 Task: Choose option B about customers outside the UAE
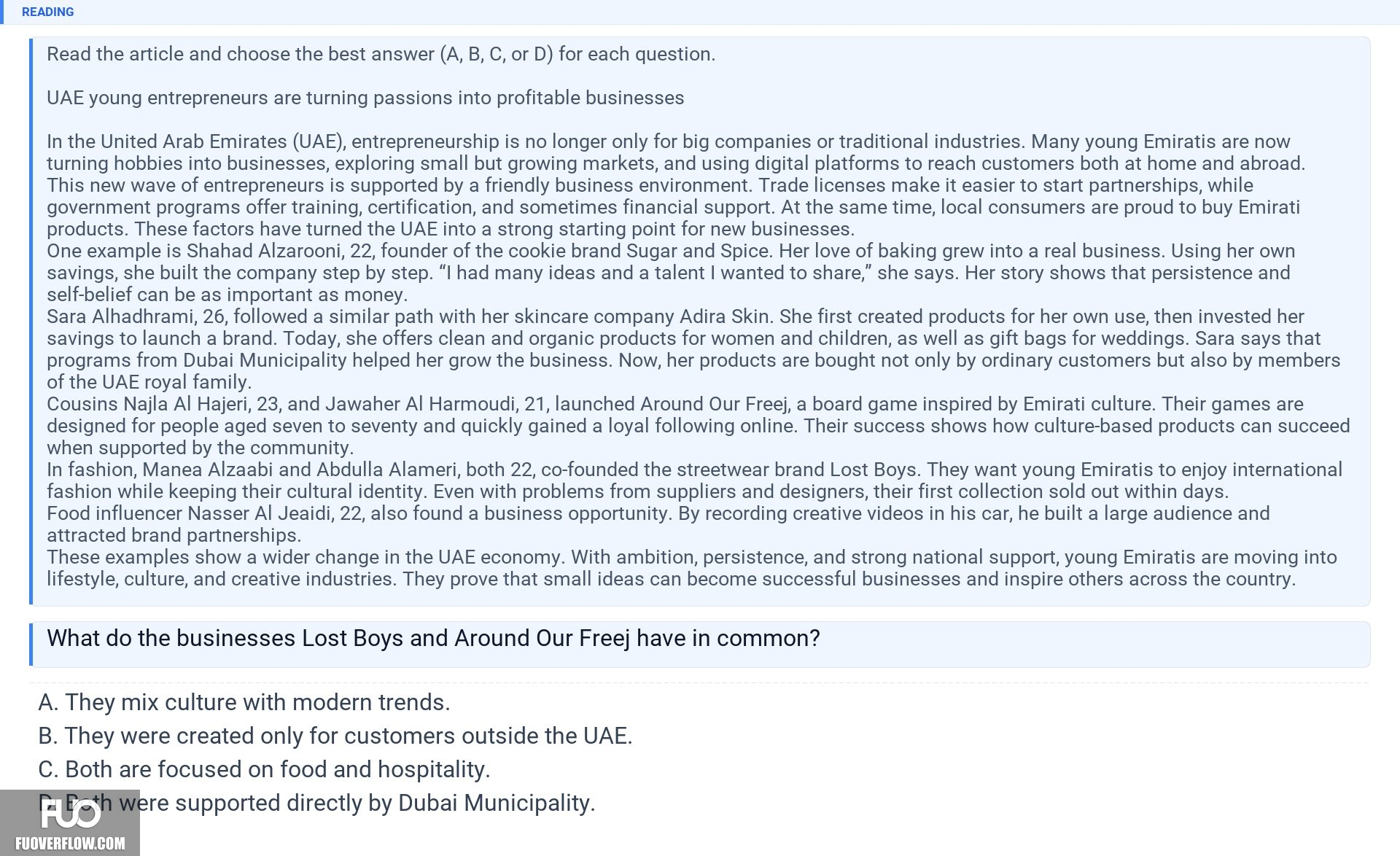(335, 736)
